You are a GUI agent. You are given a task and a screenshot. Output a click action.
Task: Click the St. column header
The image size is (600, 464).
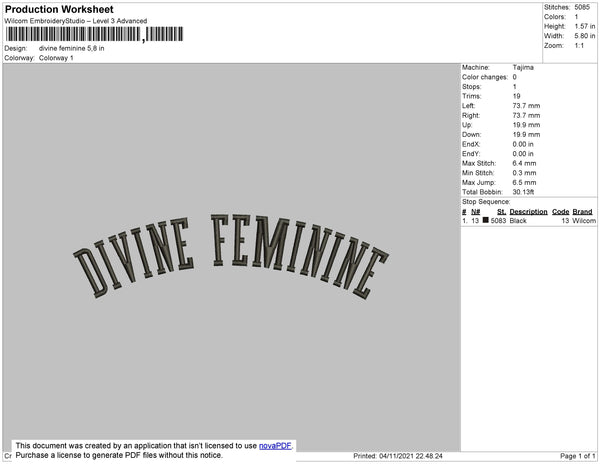500,212
